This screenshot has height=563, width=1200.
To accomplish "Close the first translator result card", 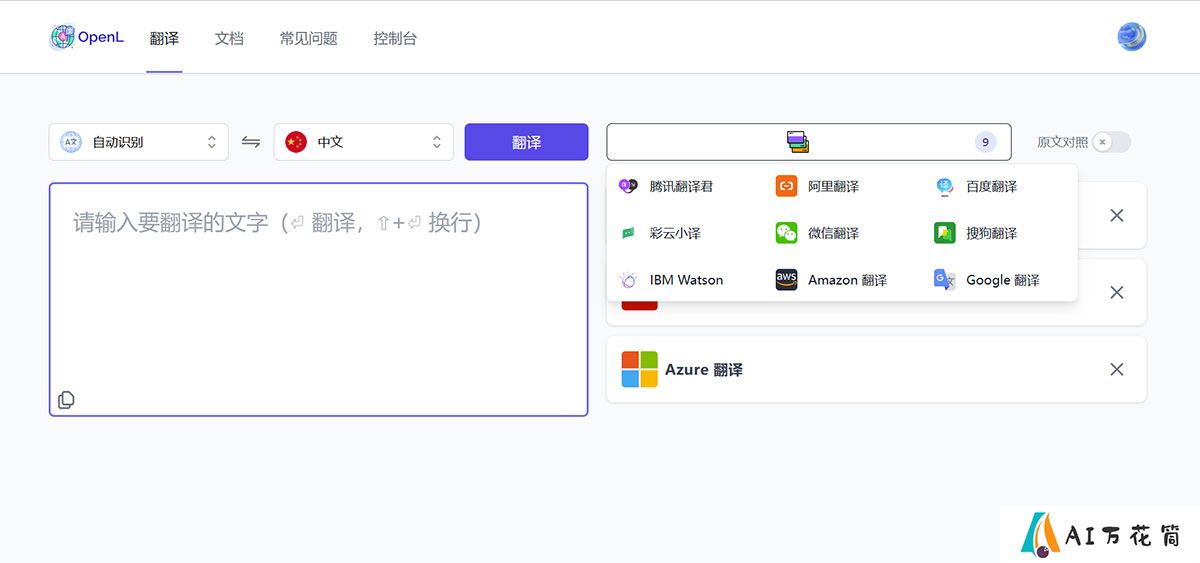I will pos(1117,215).
